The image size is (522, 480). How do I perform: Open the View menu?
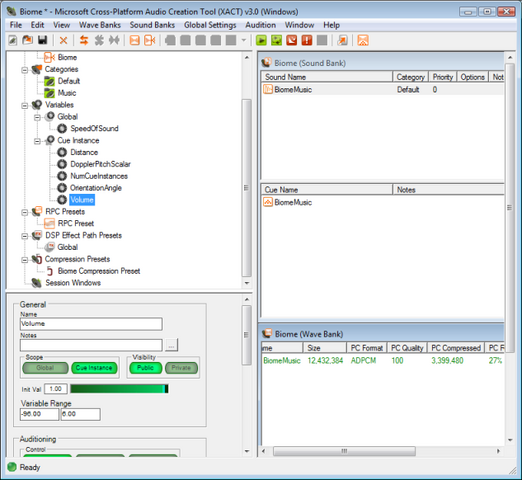[x=62, y=25]
